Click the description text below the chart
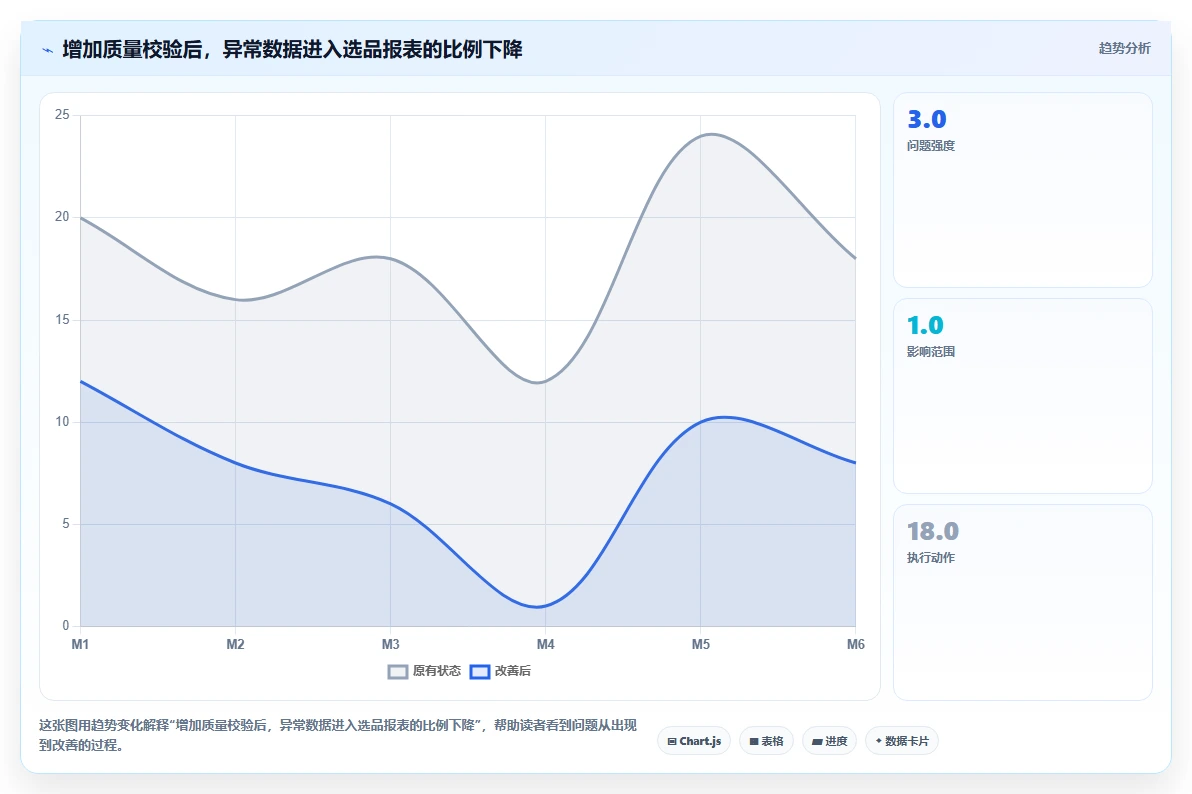1192x794 pixels. click(338, 735)
